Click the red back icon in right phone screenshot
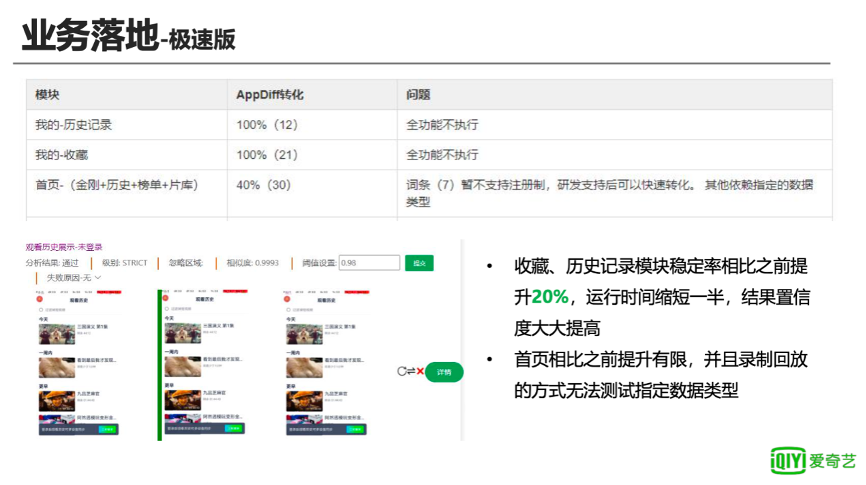 pyautogui.click(x=287, y=299)
